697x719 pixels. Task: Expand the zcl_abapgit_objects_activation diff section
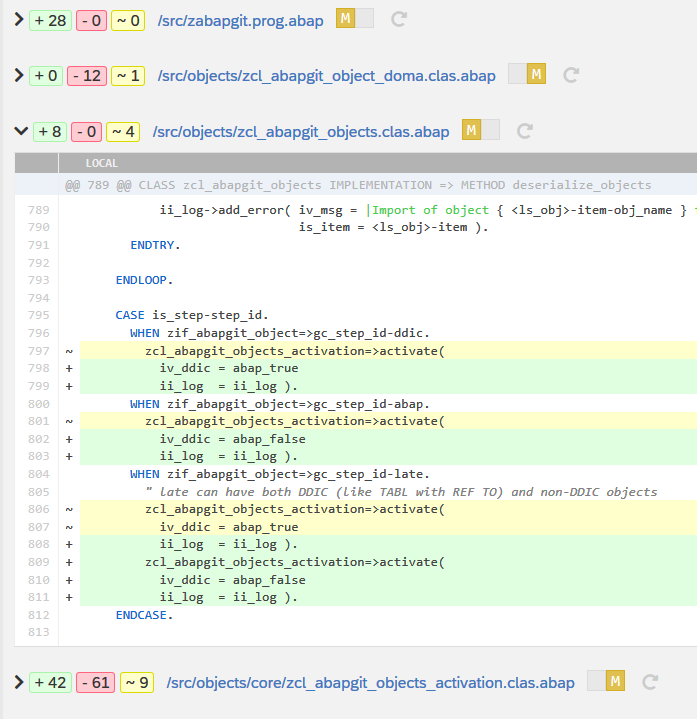pos(19,682)
